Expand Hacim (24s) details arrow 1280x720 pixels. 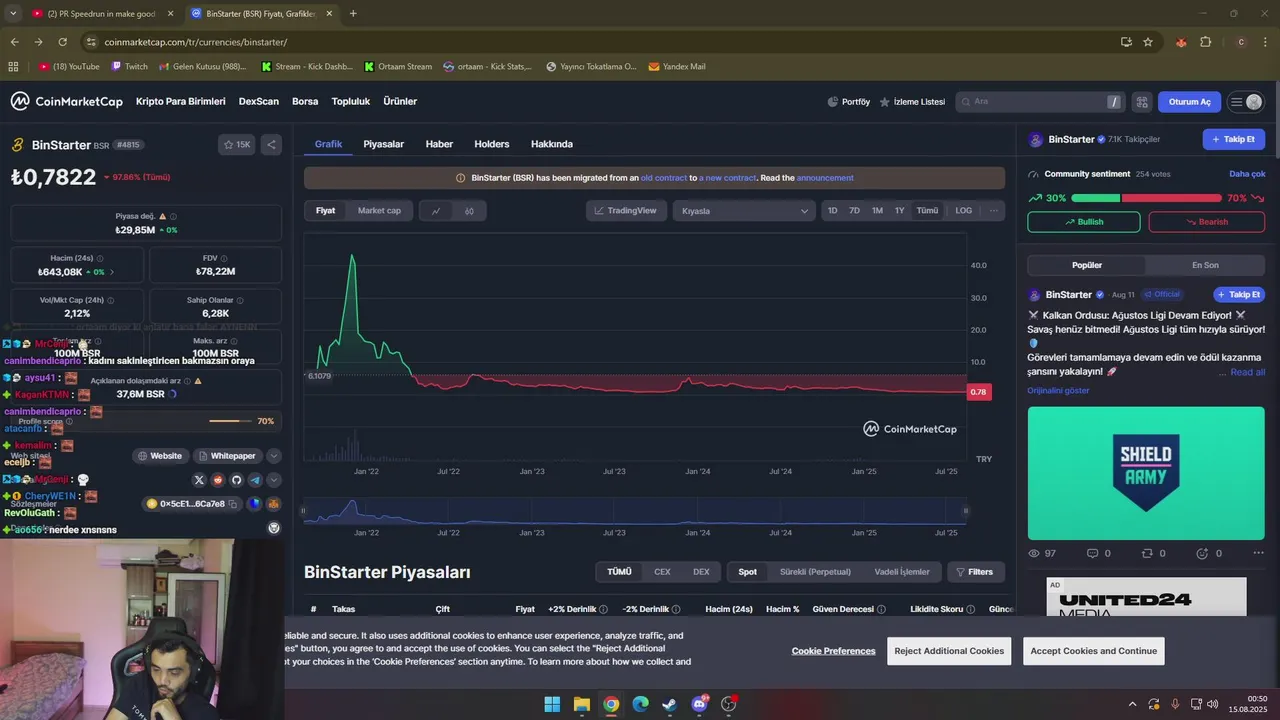[x=112, y=272]
